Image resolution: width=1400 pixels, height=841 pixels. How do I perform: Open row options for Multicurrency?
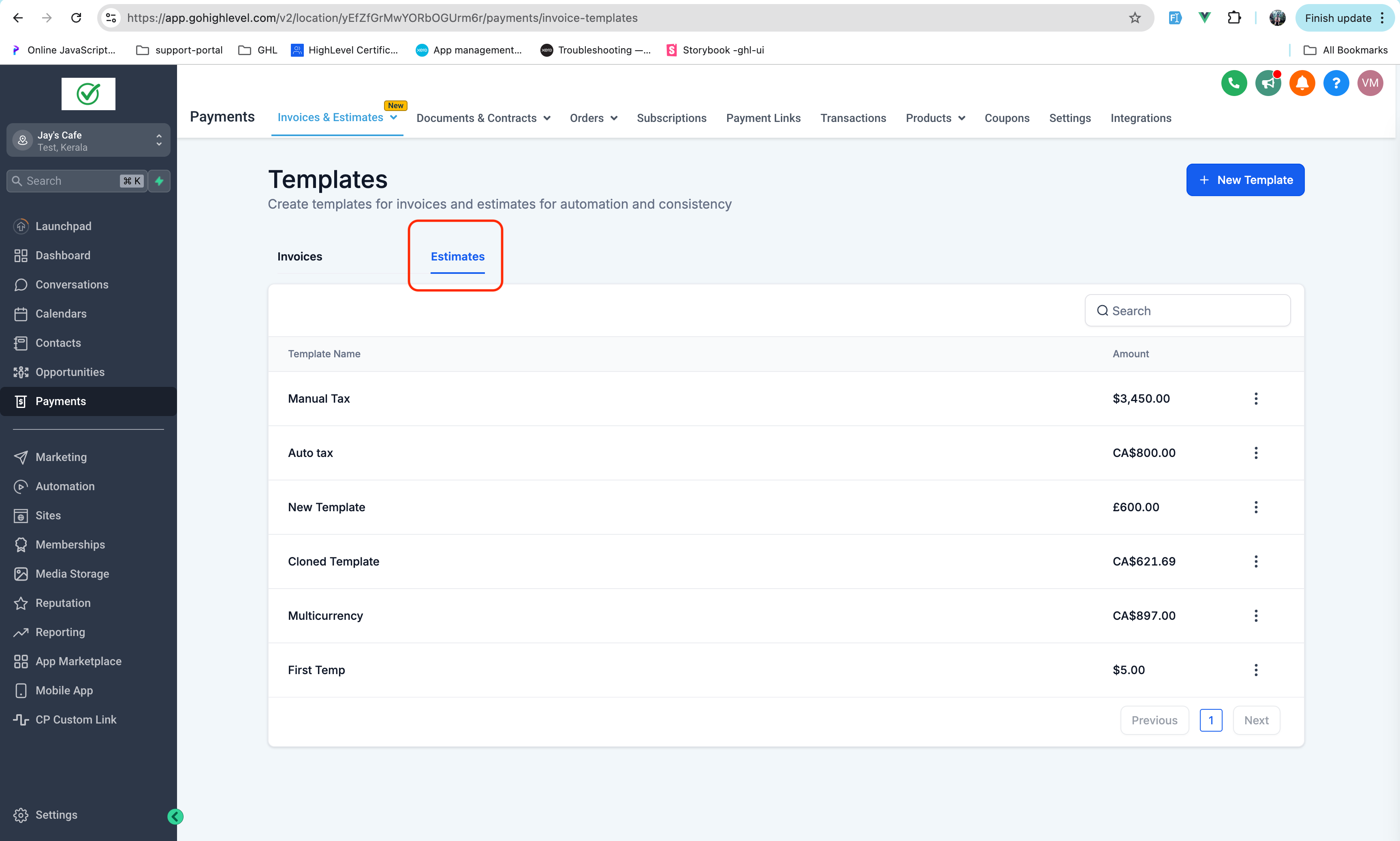point(1255,615)
